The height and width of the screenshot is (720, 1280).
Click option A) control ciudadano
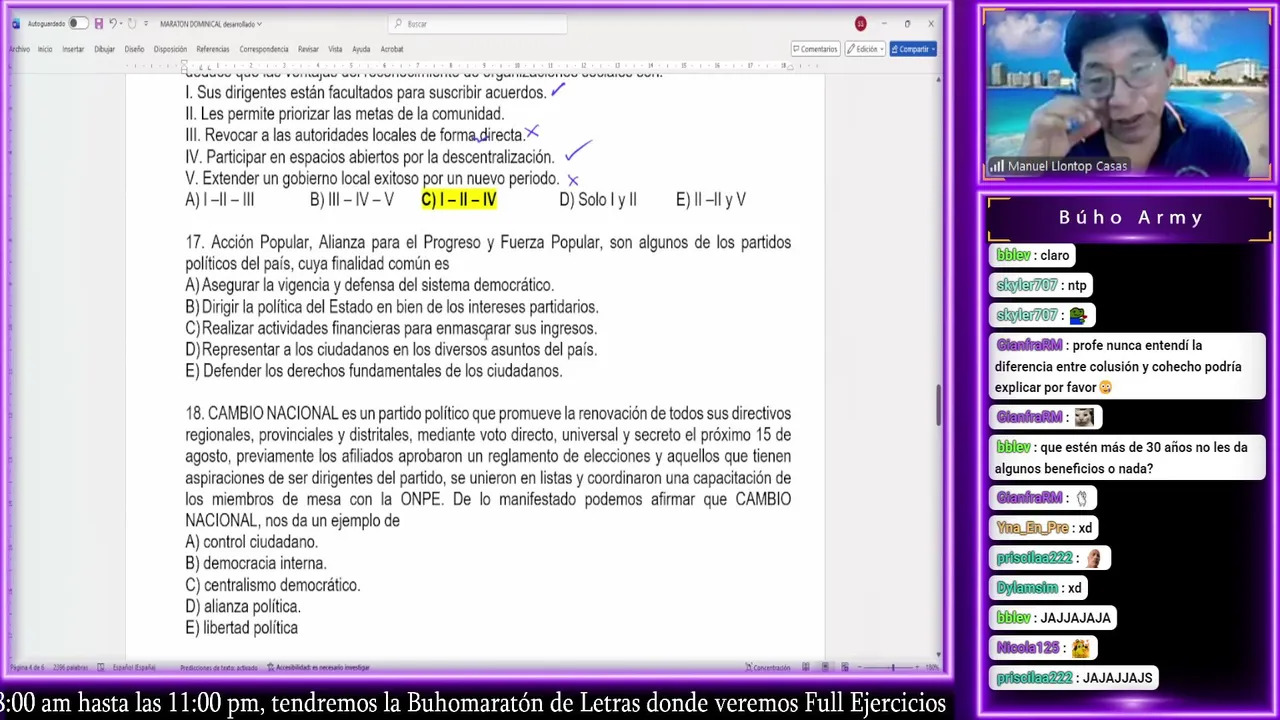(251, 542)
